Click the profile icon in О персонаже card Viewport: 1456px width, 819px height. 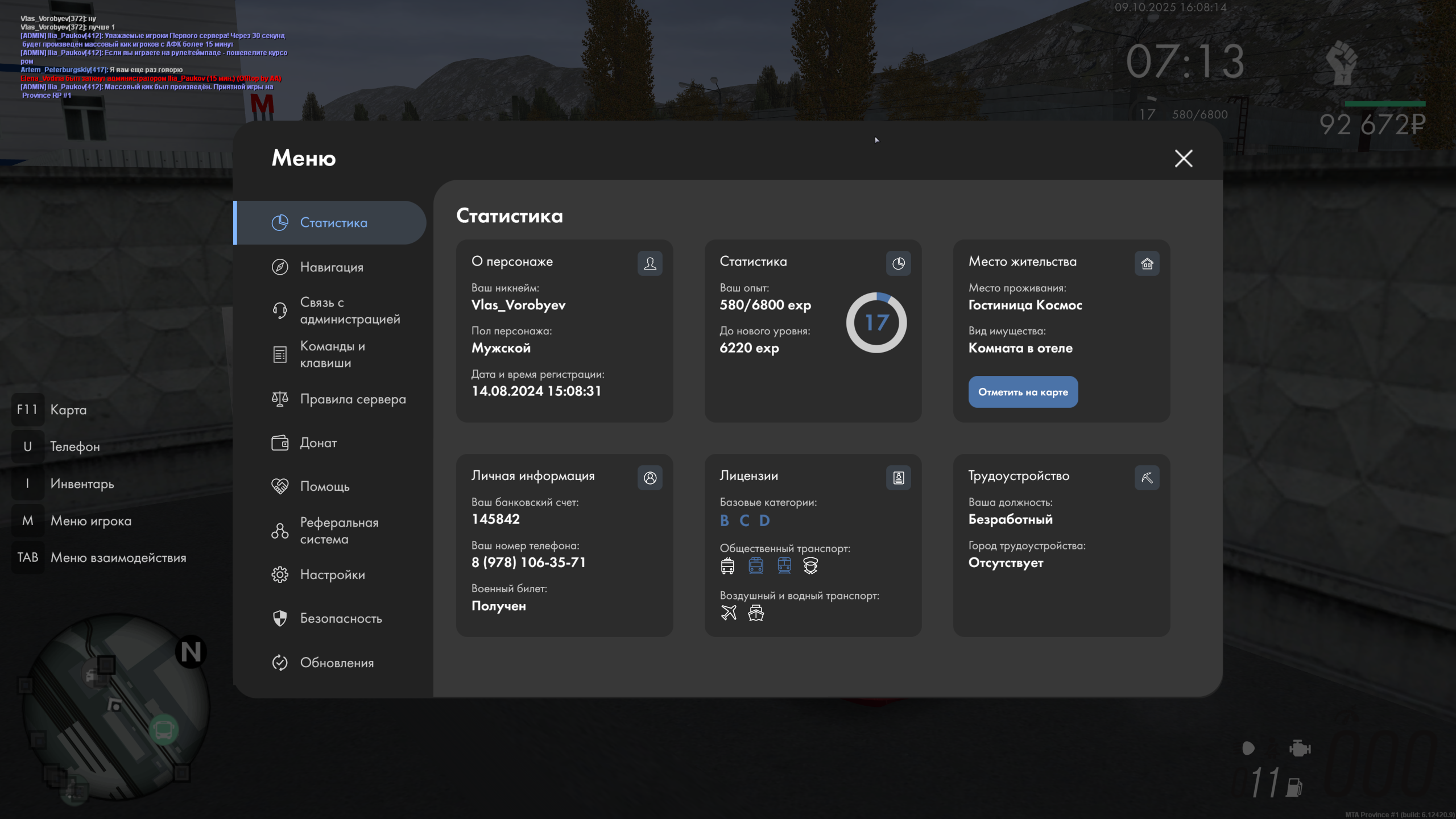pos(650,263)
